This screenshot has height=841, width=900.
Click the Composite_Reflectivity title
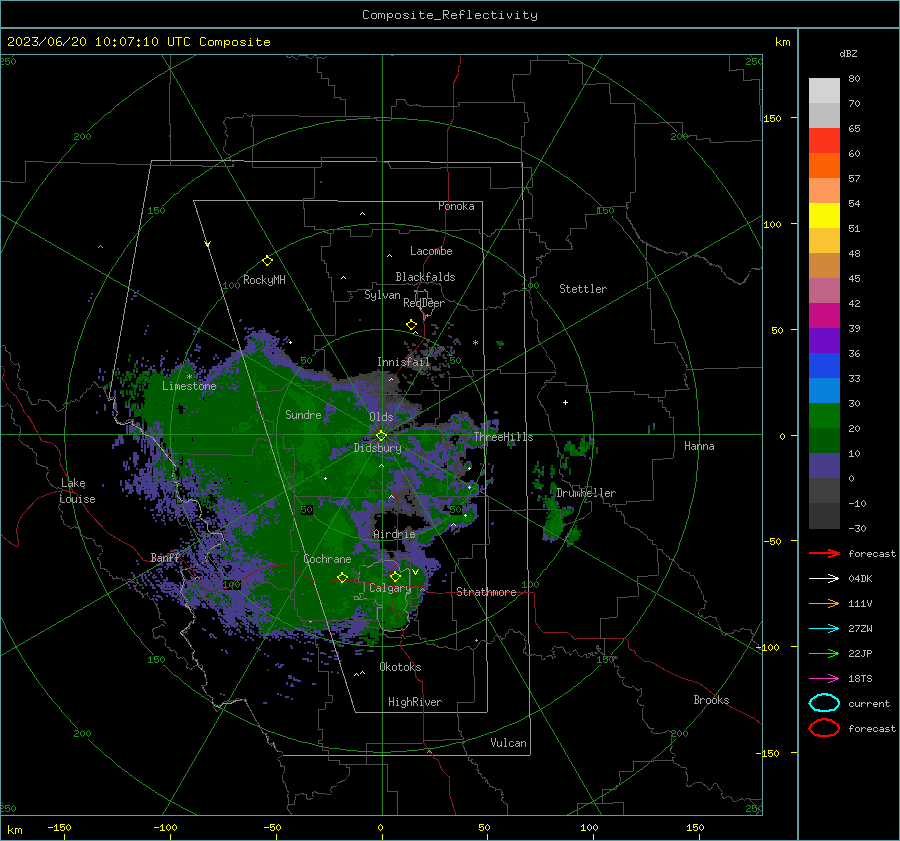point(450,15)
